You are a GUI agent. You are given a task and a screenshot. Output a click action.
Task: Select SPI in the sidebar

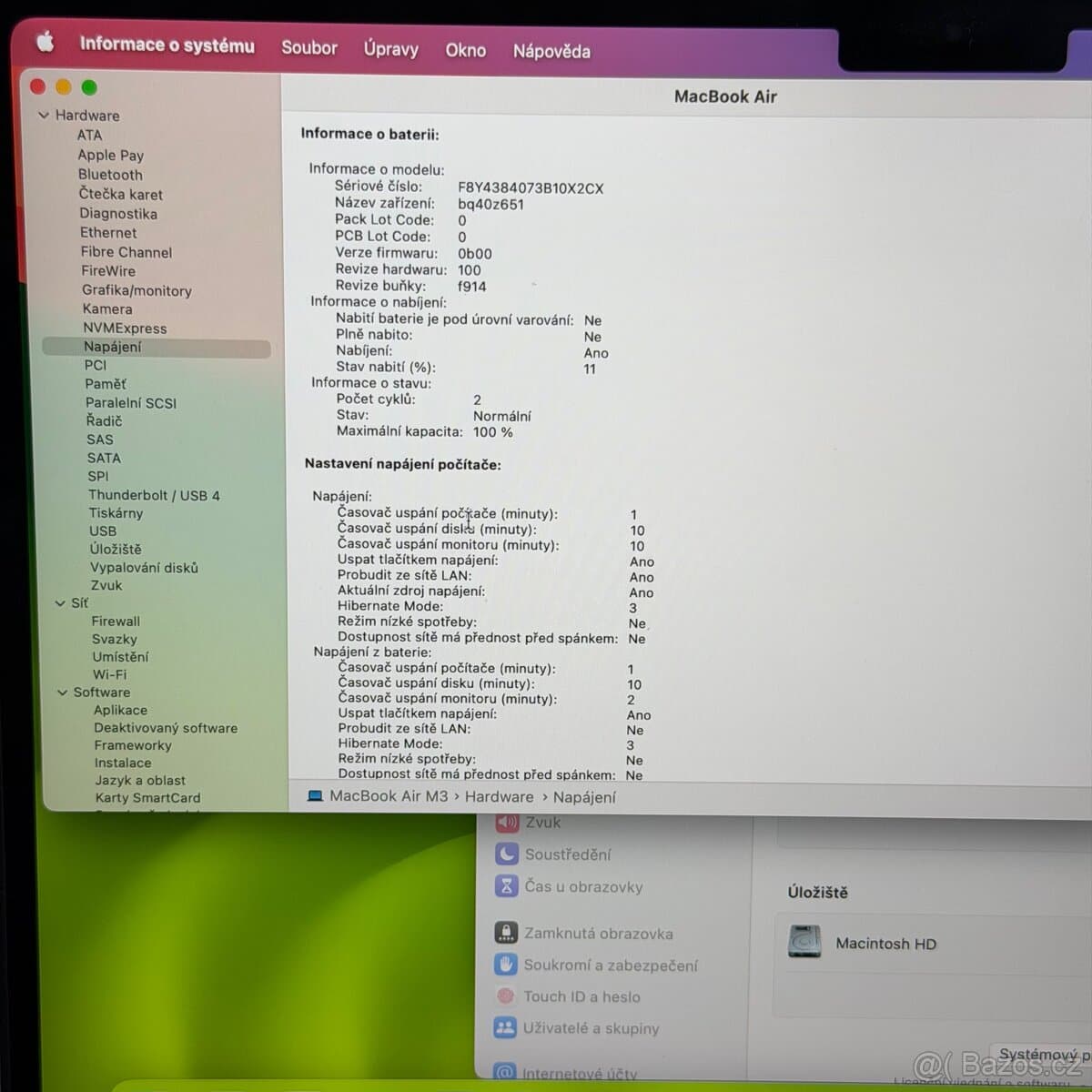pos(98,477)
